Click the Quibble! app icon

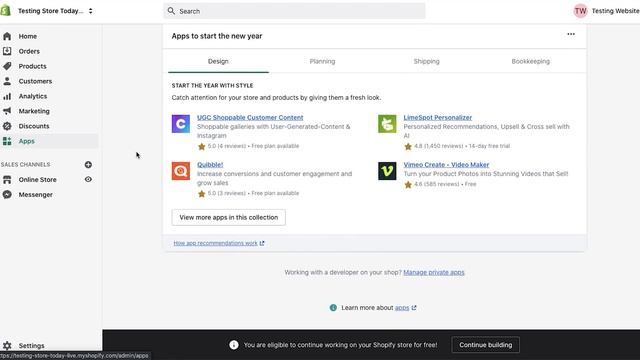point(181,171)
